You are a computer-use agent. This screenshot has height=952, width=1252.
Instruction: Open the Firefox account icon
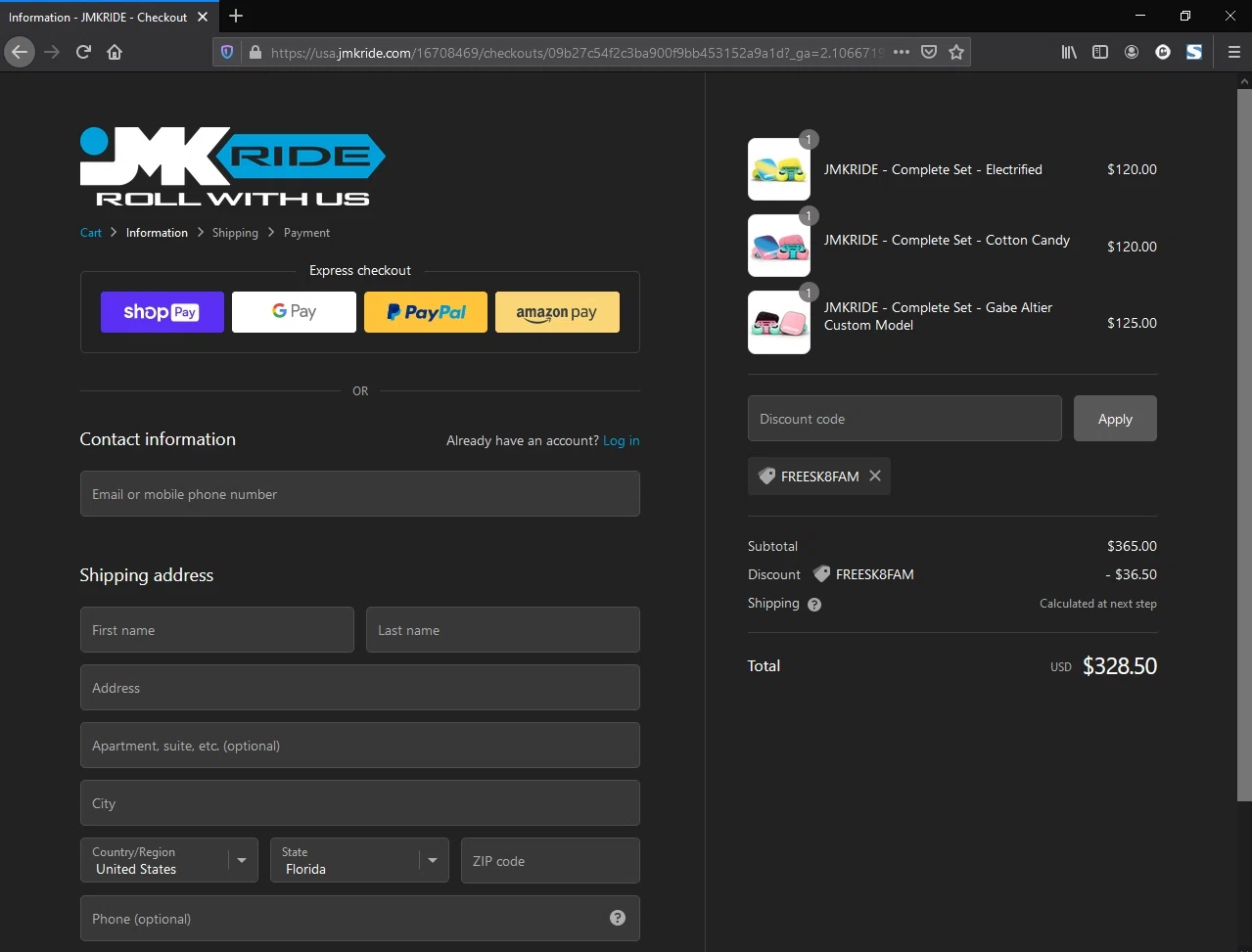click(1132, 52)
